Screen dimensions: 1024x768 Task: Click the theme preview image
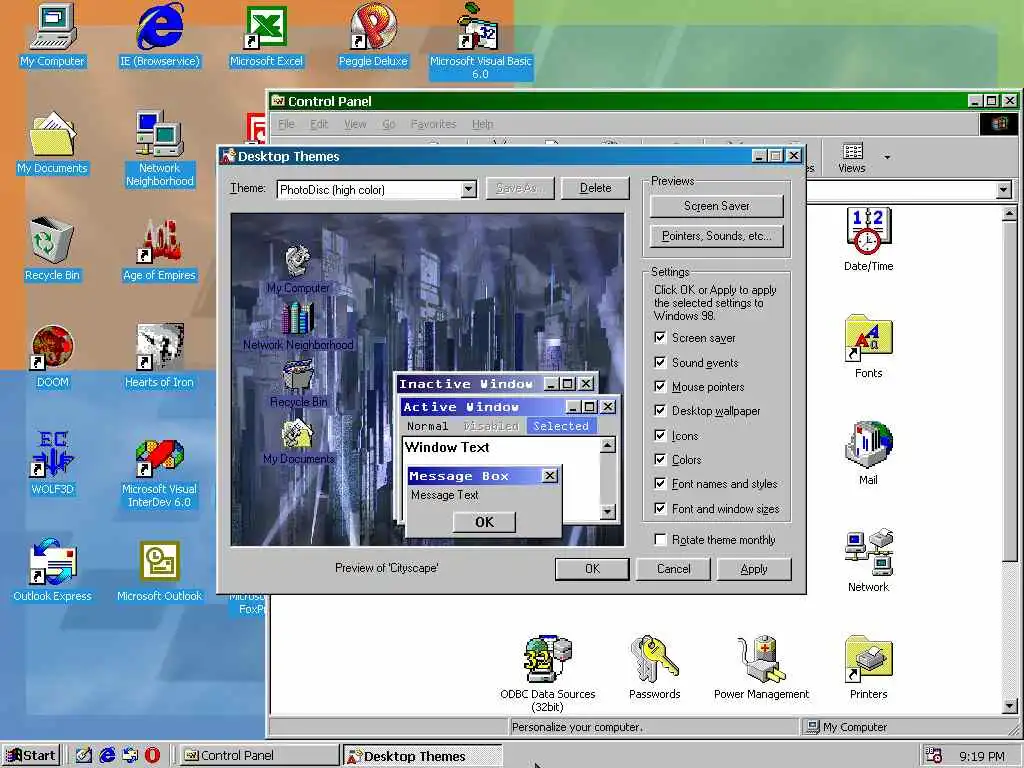pyautogui.click(x=427, y=379)
